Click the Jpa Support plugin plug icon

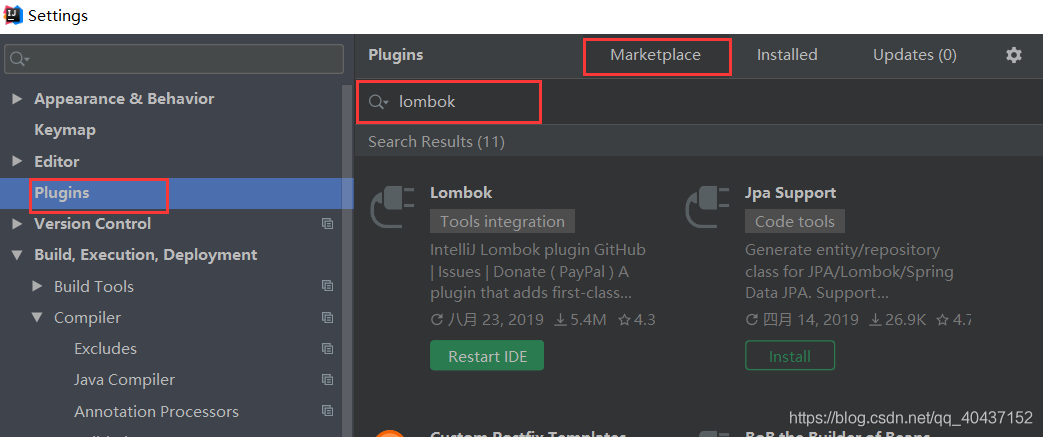point(708,207)
